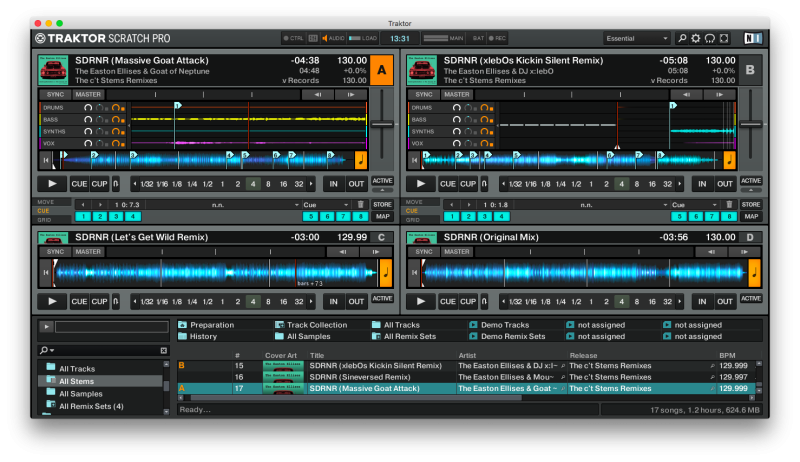Screen dimensions: 800x462
Task: Toggle Flux mode icon on Deck A
Action: point(116,184)
